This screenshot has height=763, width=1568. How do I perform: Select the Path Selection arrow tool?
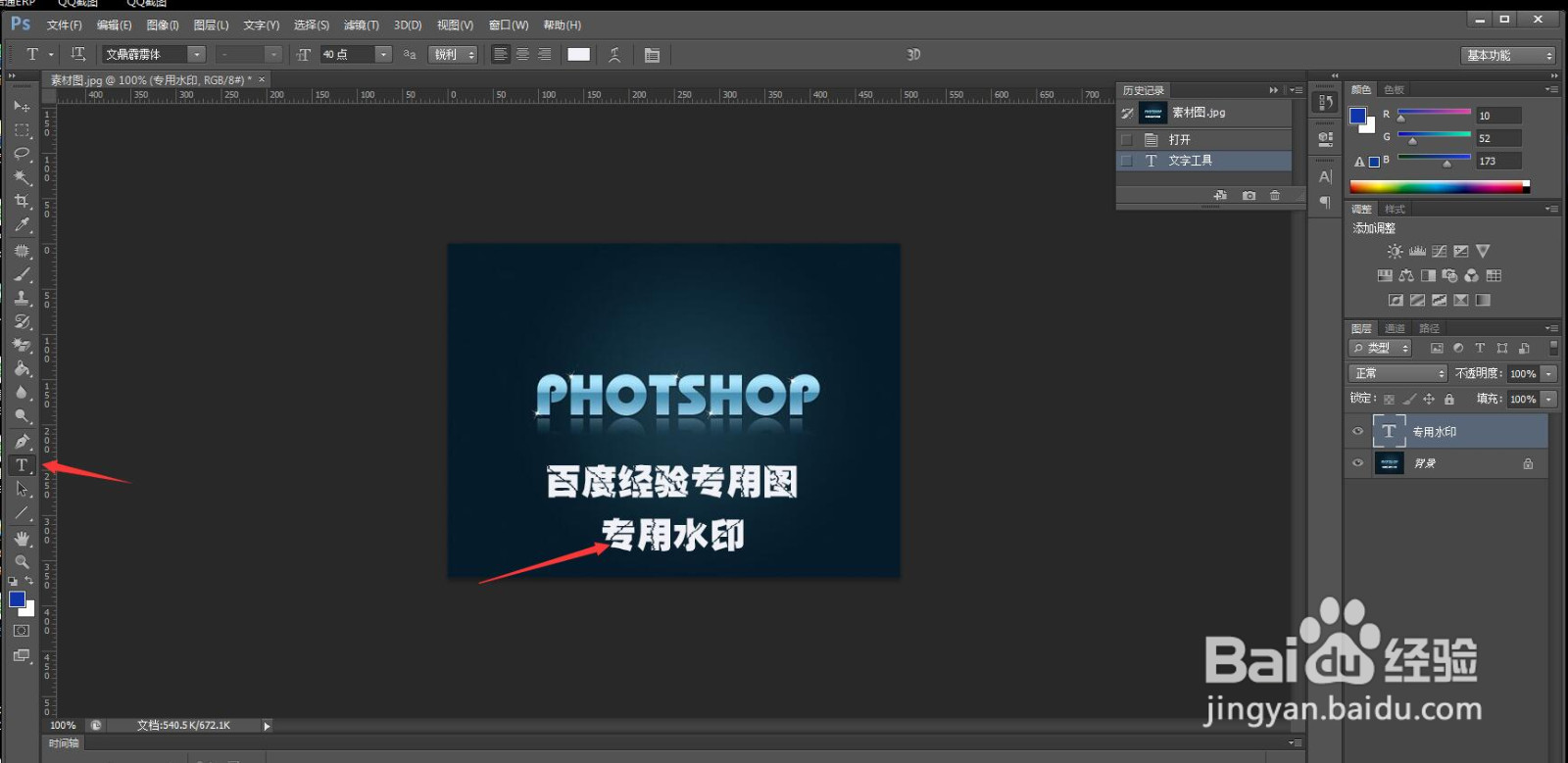coord(22,489)
